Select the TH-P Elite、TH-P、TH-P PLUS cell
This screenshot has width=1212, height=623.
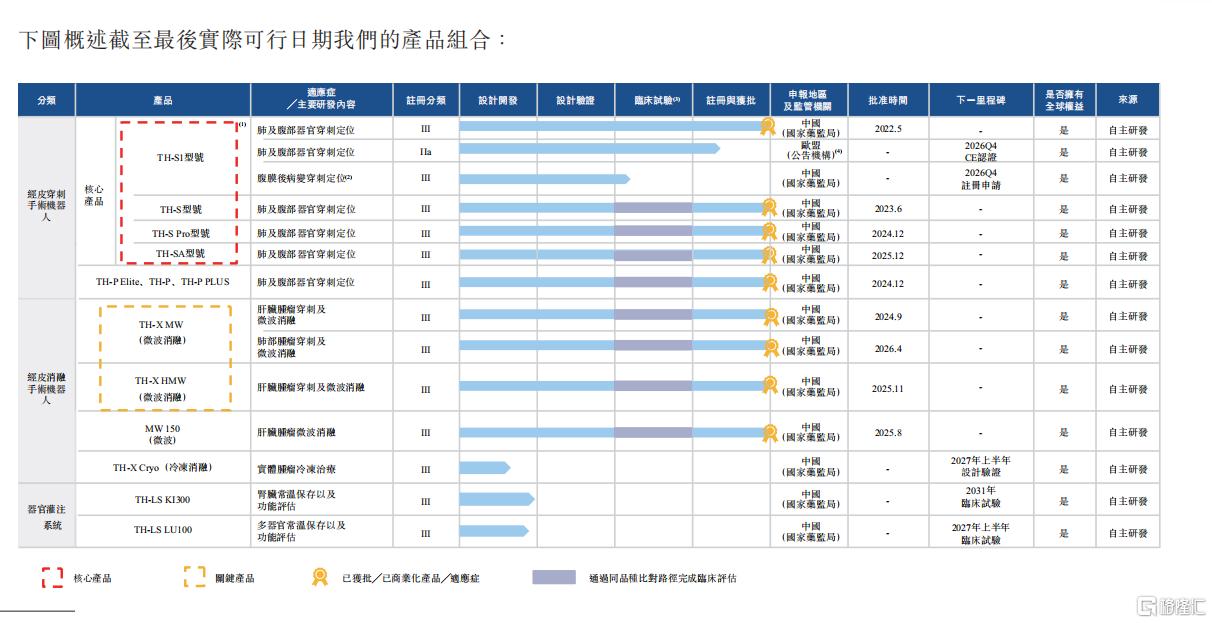(163, 282)
